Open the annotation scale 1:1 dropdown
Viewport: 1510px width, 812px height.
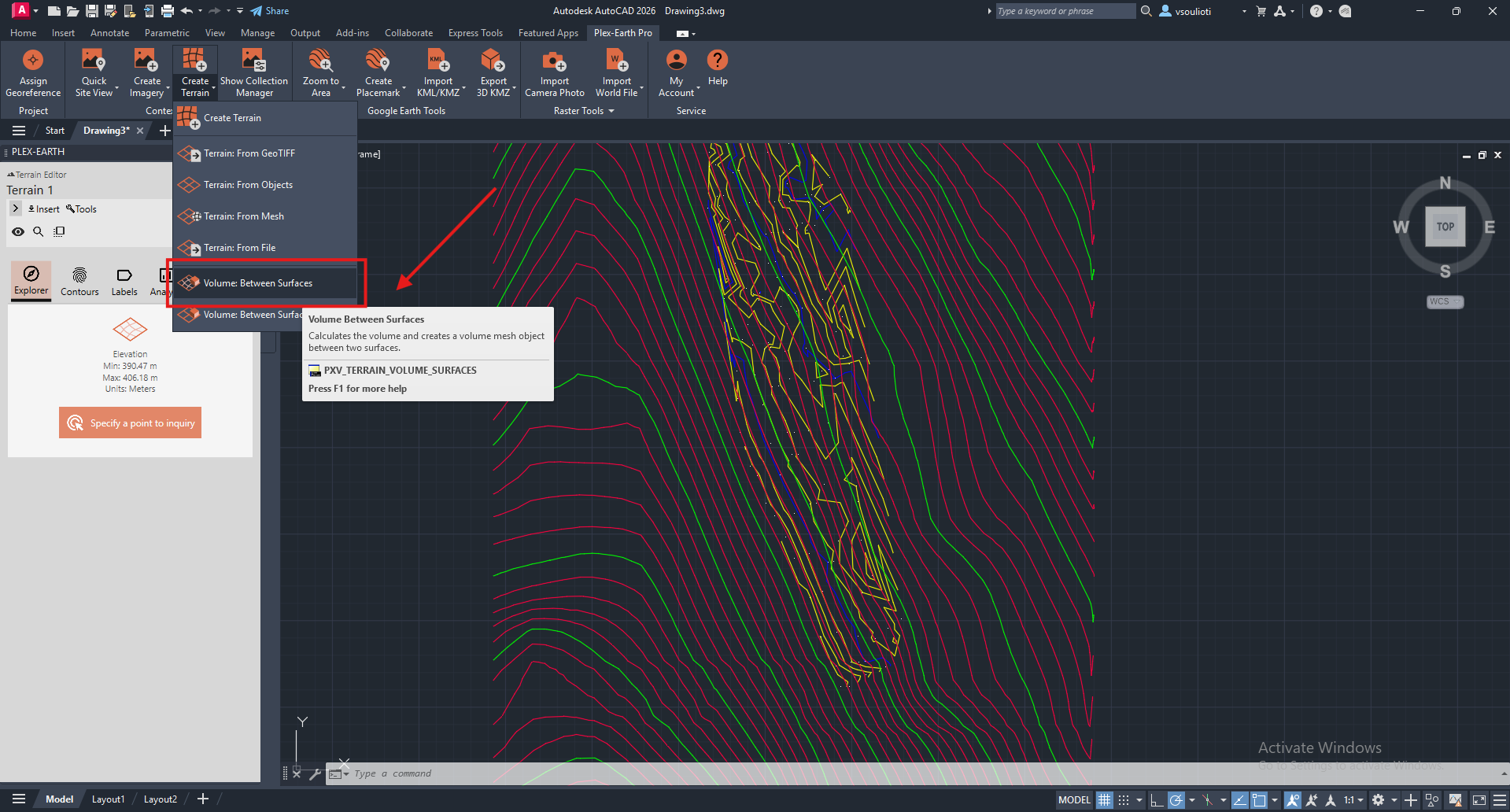[1353, 800]
